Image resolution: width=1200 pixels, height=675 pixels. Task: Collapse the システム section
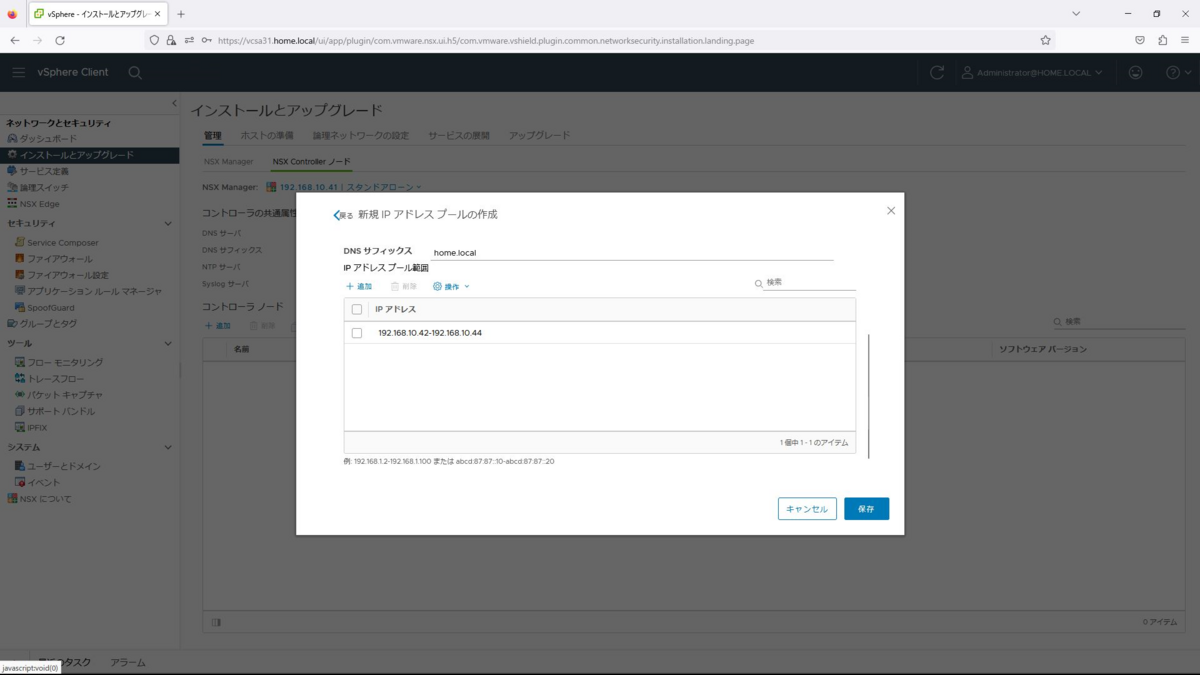(167, 447)
